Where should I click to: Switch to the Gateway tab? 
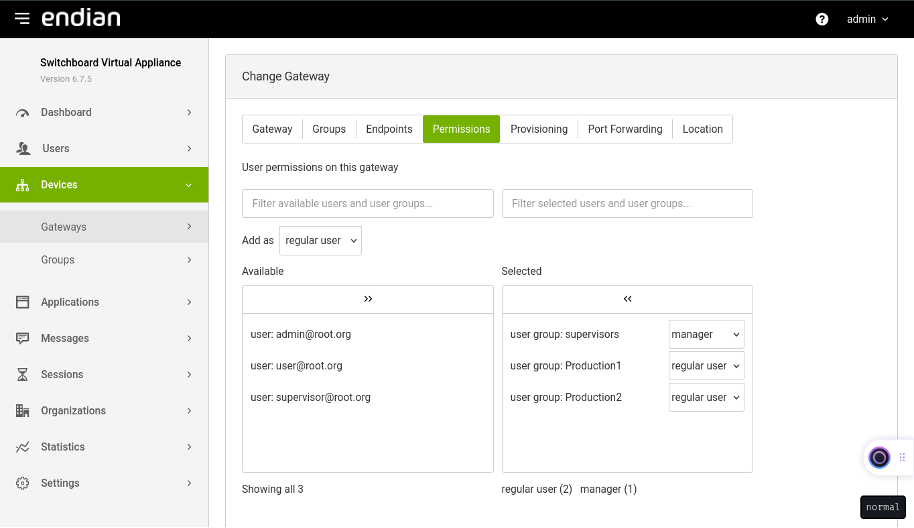pos(272,129)
